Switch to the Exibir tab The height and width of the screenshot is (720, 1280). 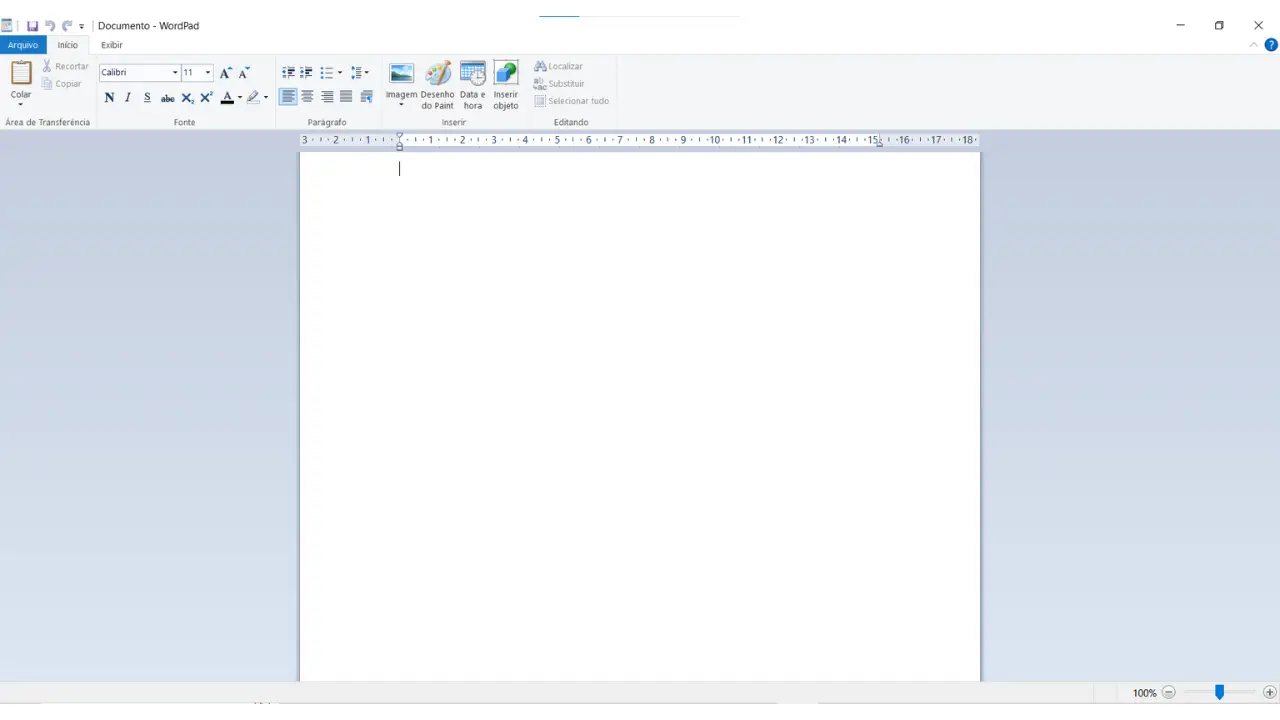coord(112,45)
